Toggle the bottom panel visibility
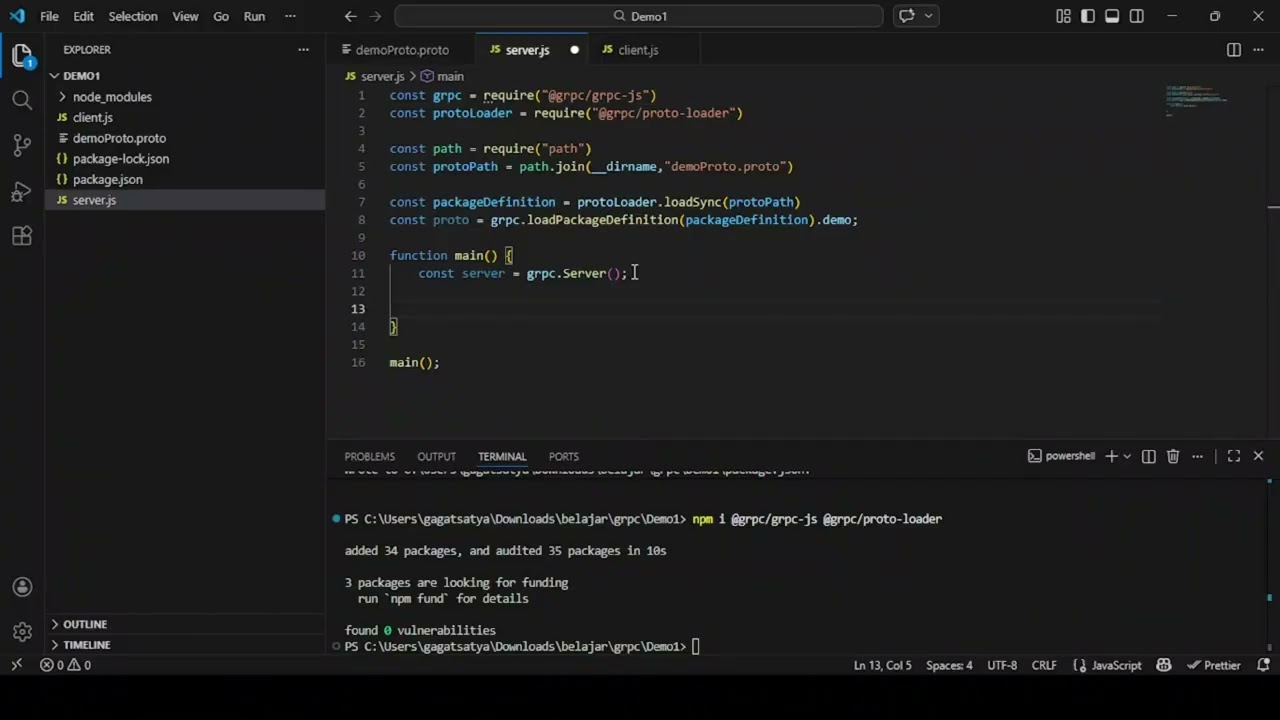This screenshot has height=720, width=1280. (1112, 16)
